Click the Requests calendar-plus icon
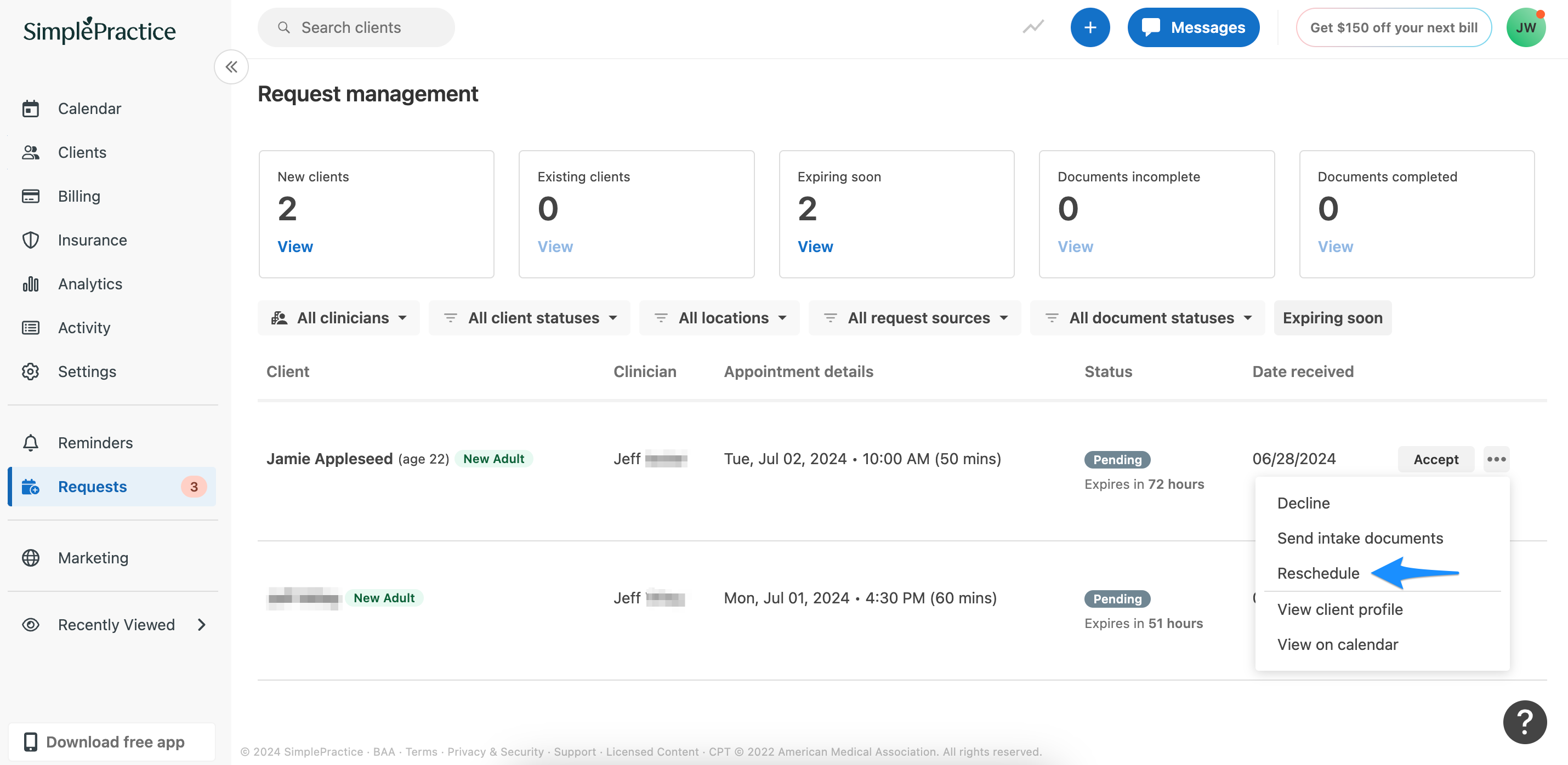This screenshot has width=1568, height=765. 31,487
